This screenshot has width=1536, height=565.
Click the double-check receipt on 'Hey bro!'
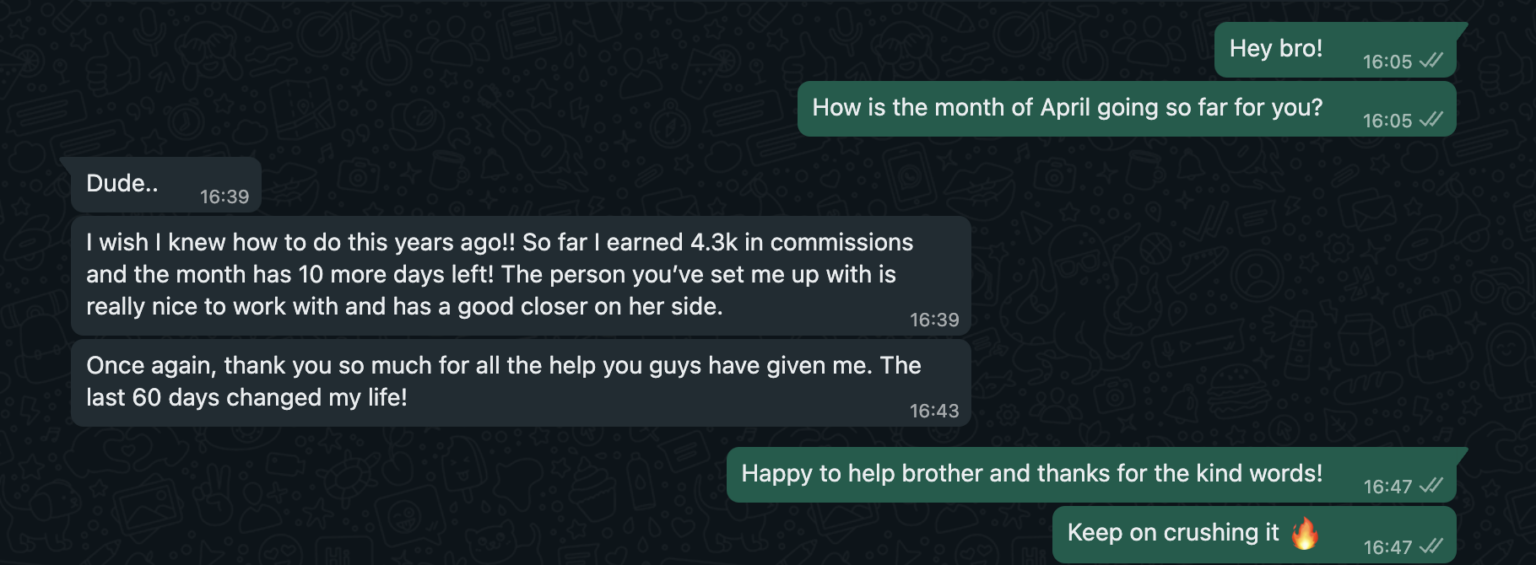pos(1431,61)
